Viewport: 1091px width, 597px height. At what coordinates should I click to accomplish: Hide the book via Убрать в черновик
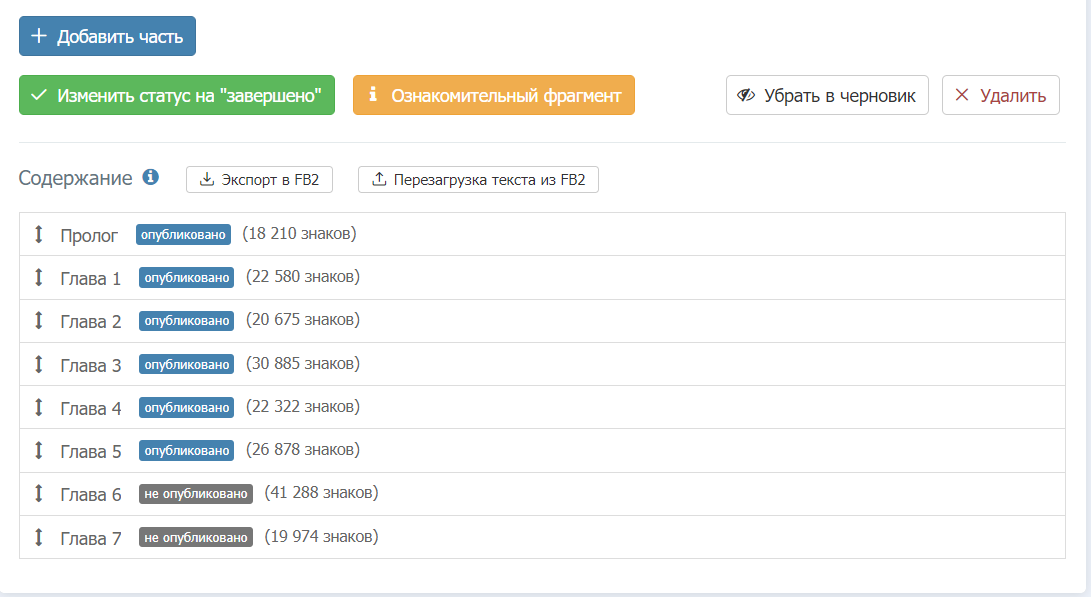pos(827,95)
